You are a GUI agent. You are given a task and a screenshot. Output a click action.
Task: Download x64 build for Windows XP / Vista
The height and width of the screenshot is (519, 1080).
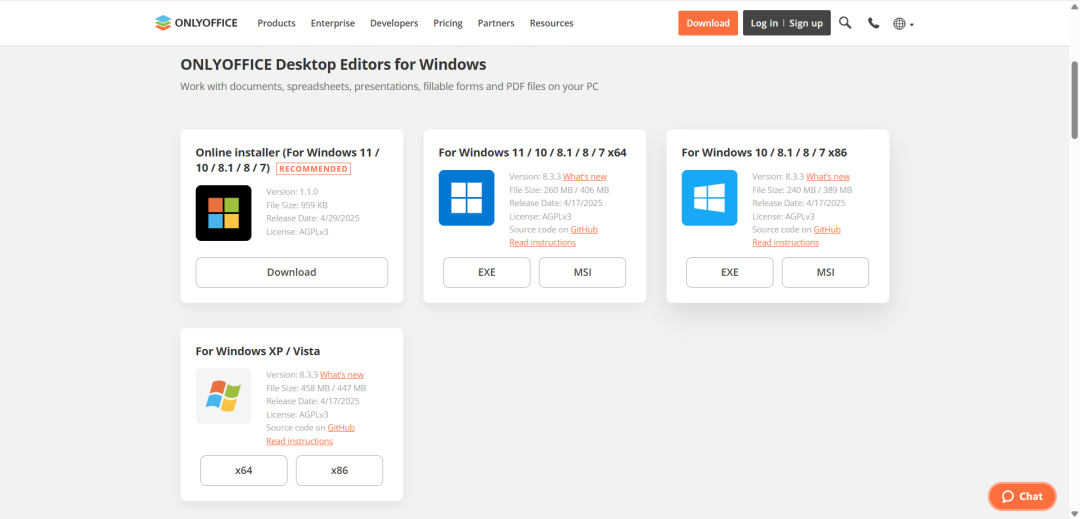(x=244, y=471)
